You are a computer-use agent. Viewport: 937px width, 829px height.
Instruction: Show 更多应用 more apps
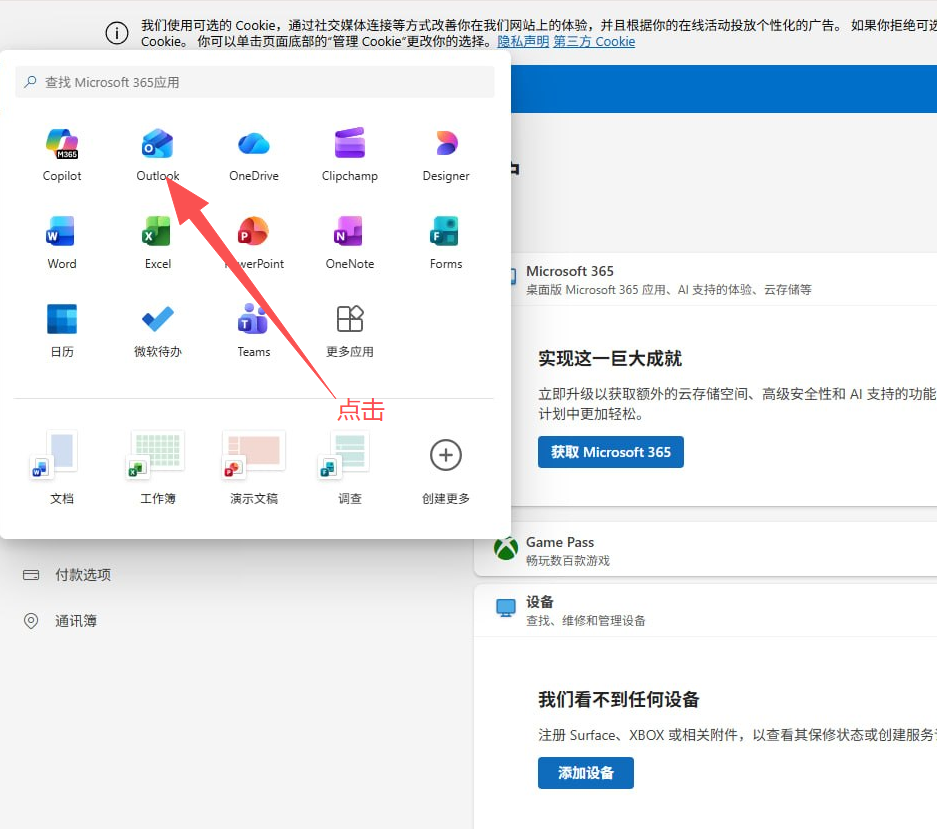tap(350, 330)
